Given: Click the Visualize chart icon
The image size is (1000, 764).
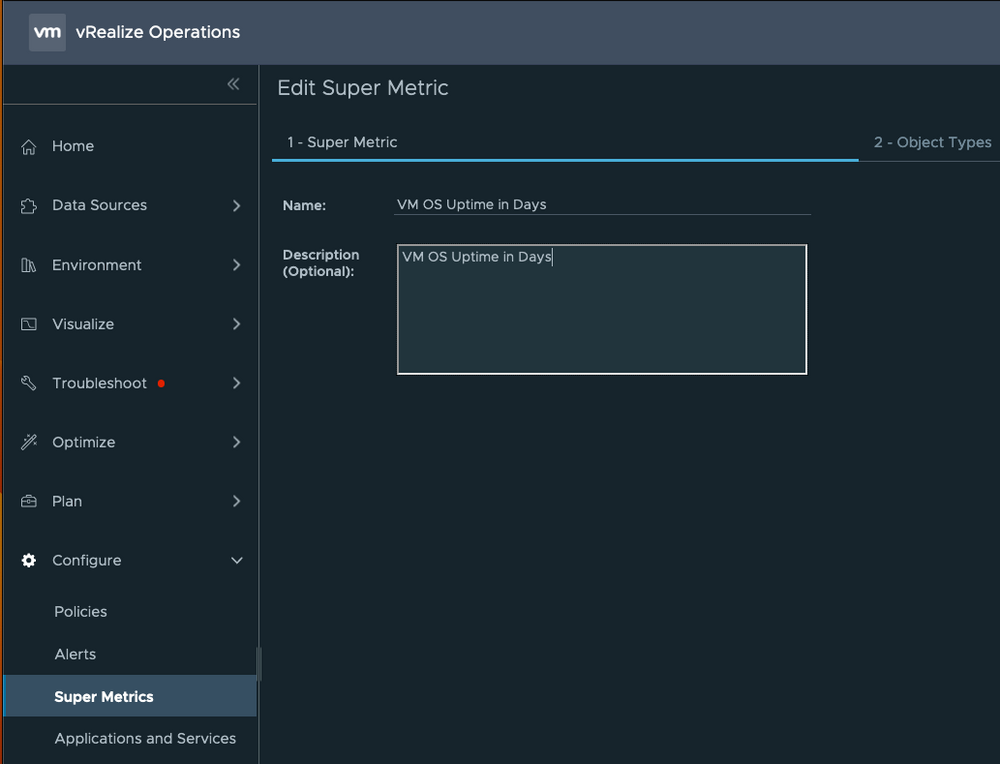Looking at the screenshot, I should click(29, 324).
